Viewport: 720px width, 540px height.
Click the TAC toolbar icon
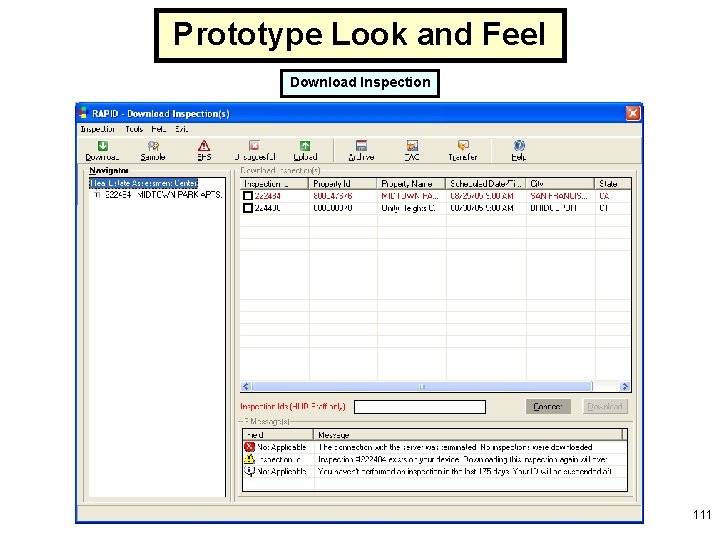click(x=412, y=146)
